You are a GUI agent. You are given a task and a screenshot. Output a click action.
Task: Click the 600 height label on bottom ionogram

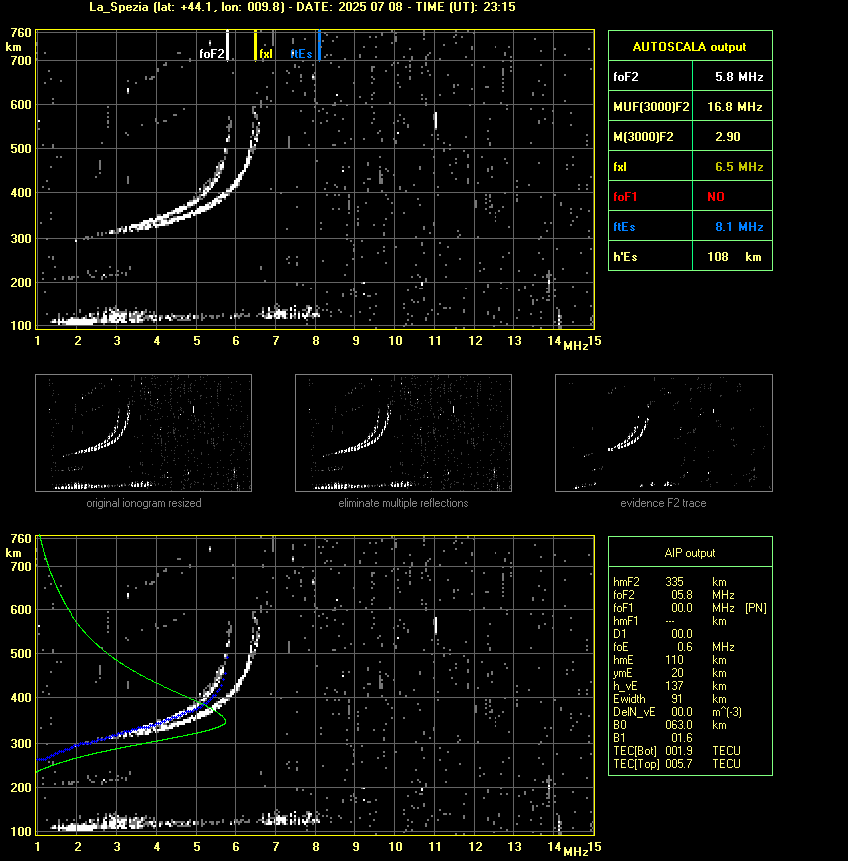(21, 610)
